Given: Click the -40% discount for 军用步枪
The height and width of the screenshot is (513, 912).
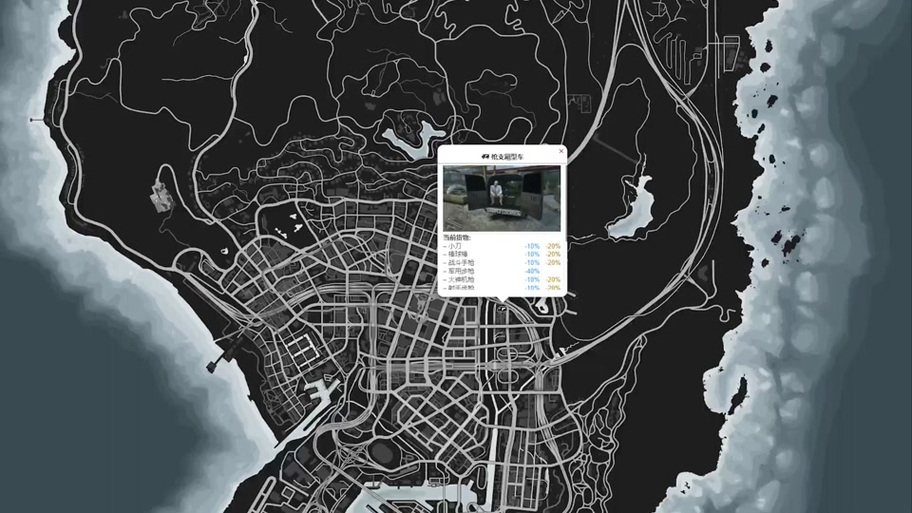Looking at the screenshot, I should pos(532,272).
